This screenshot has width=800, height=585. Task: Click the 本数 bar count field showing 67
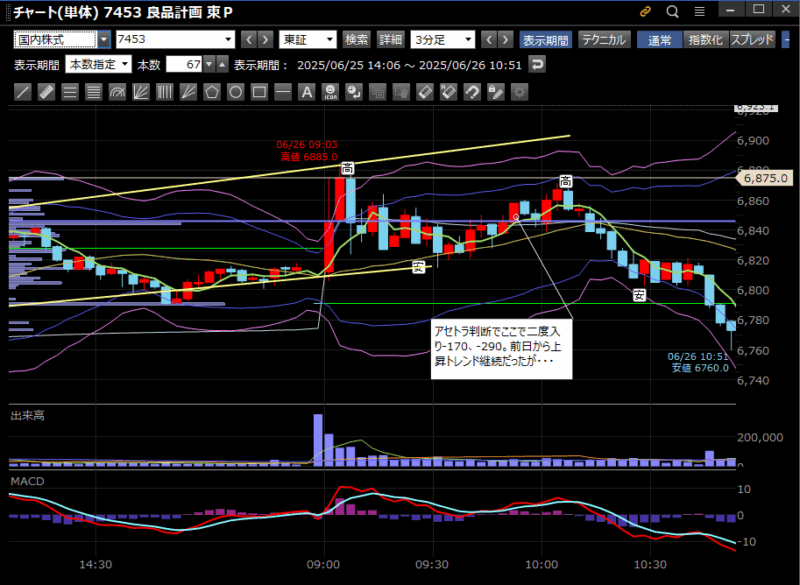(184, 65)
